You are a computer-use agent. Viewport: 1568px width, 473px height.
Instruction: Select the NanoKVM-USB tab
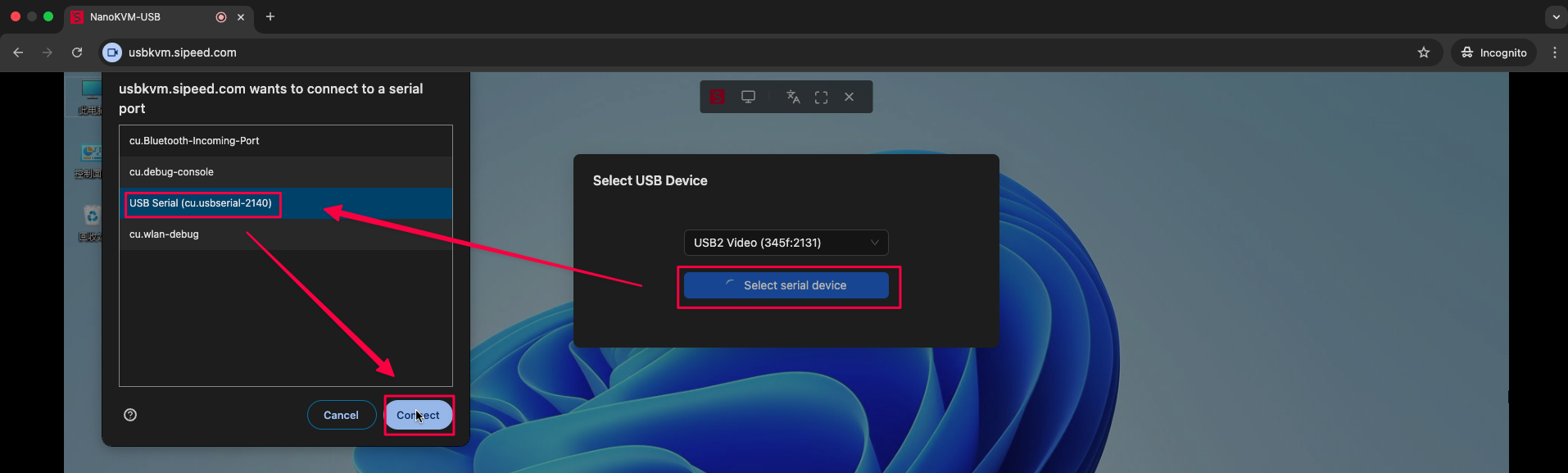tap(160, 17)
